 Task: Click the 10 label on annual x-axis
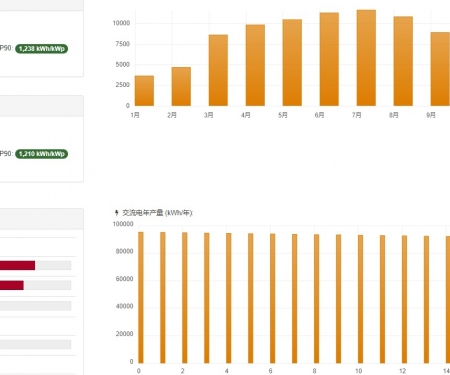click(359, 371)
